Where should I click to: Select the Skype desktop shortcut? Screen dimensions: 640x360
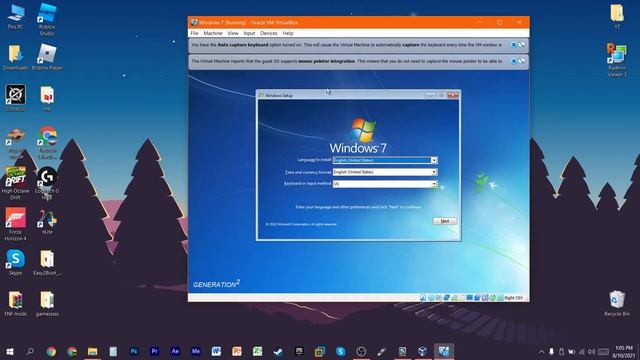coord(16,262)
